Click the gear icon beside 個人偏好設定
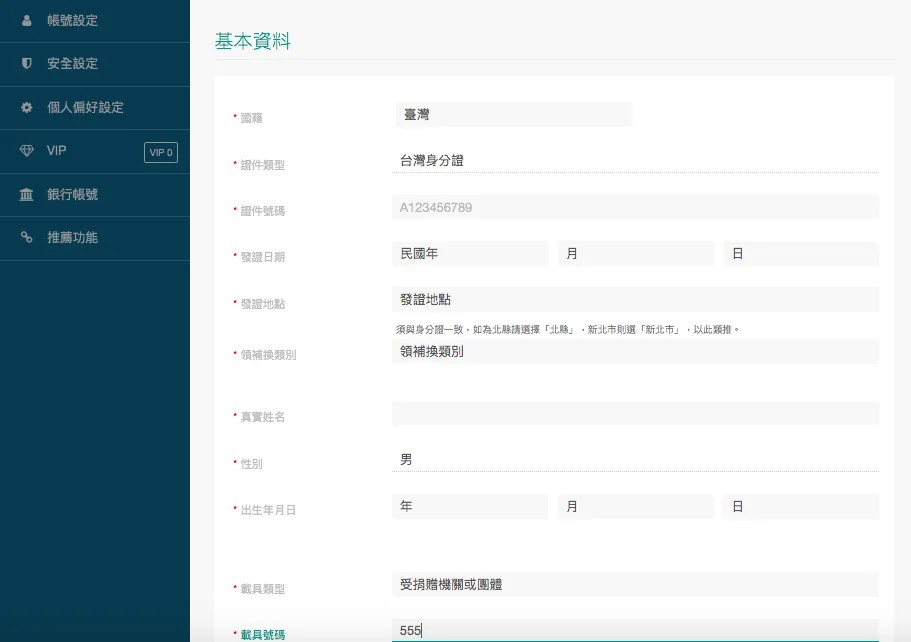Viewport: 911px width, 642px height. pos(26,107)
